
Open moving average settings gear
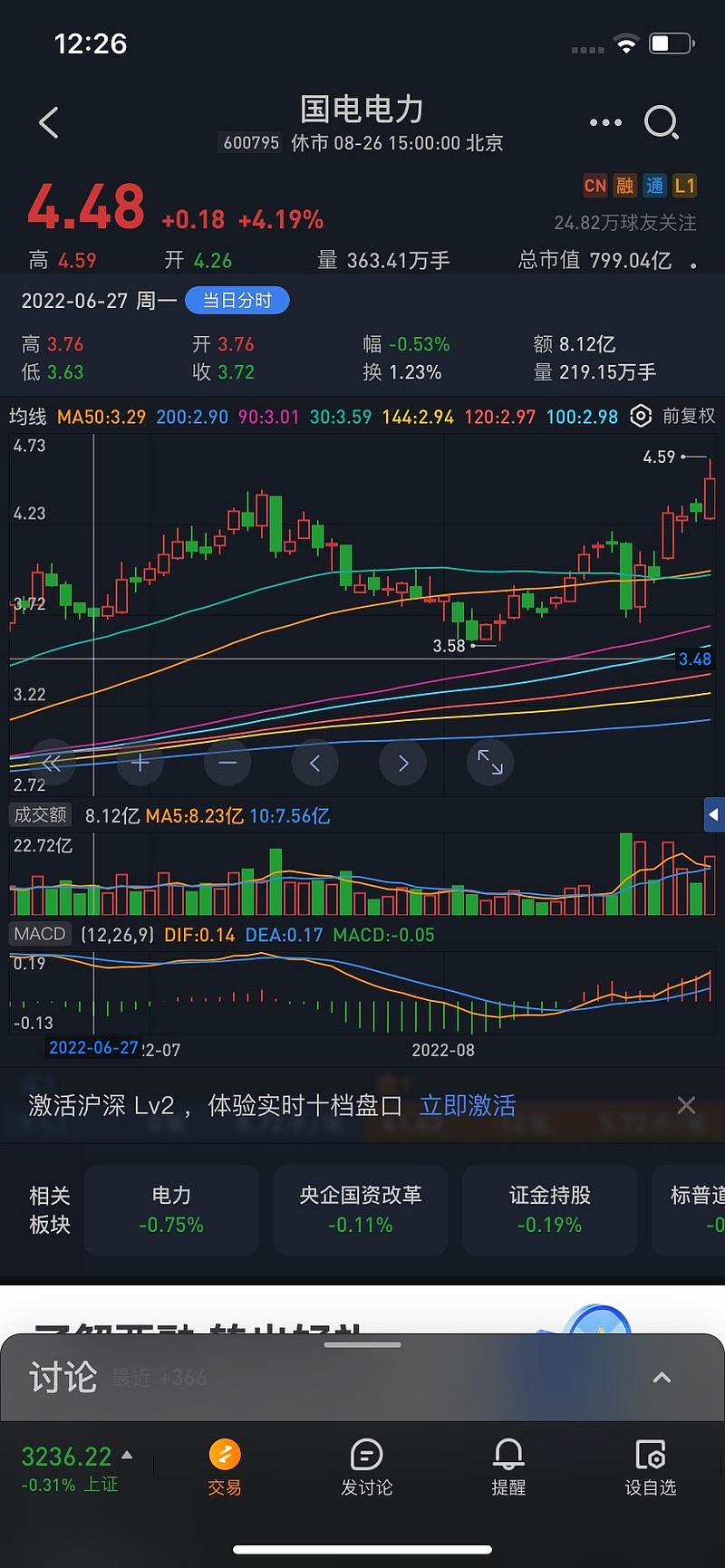641,416
